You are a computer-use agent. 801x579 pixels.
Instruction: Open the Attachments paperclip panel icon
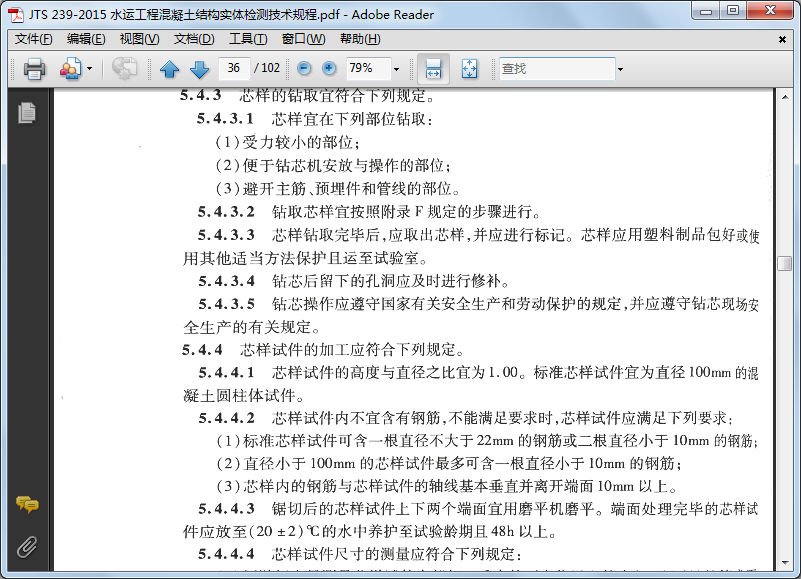(27, 547)
